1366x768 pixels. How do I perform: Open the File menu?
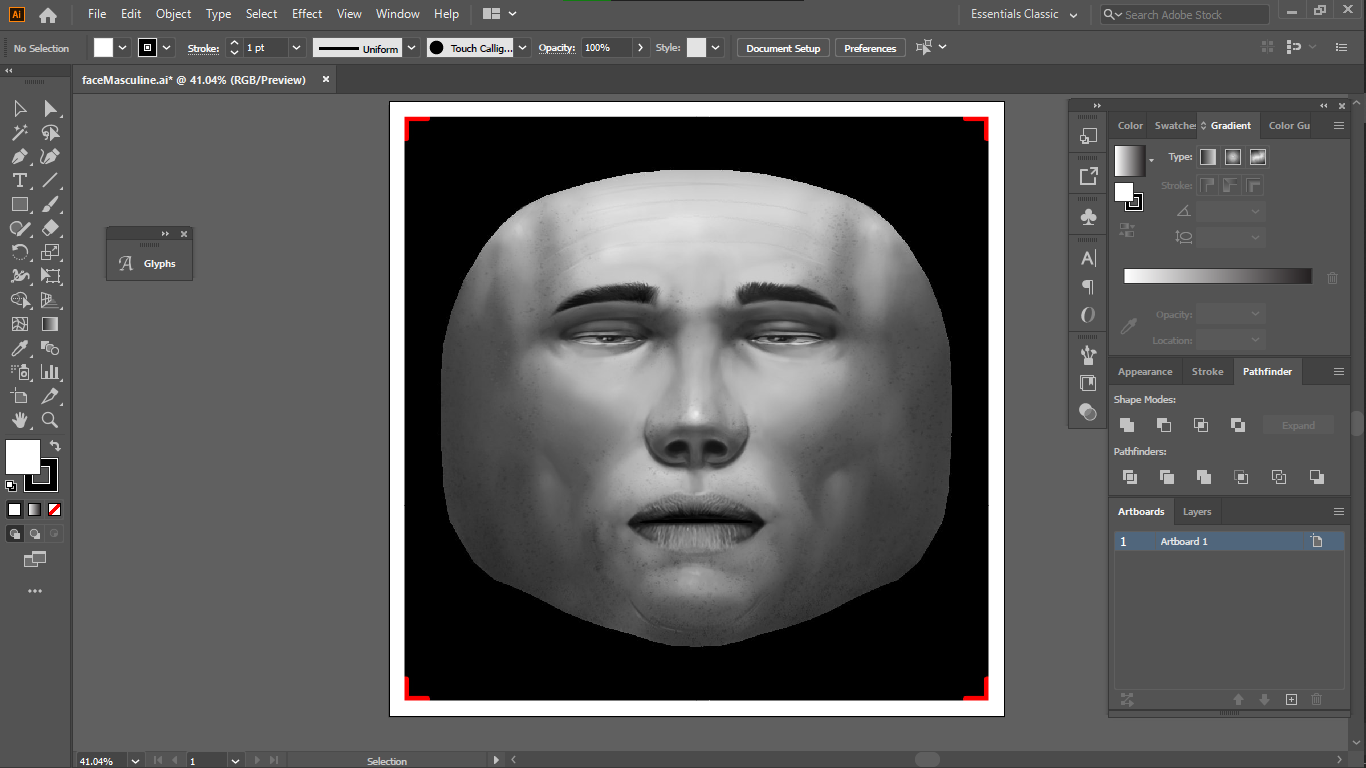tap(97, 14)
